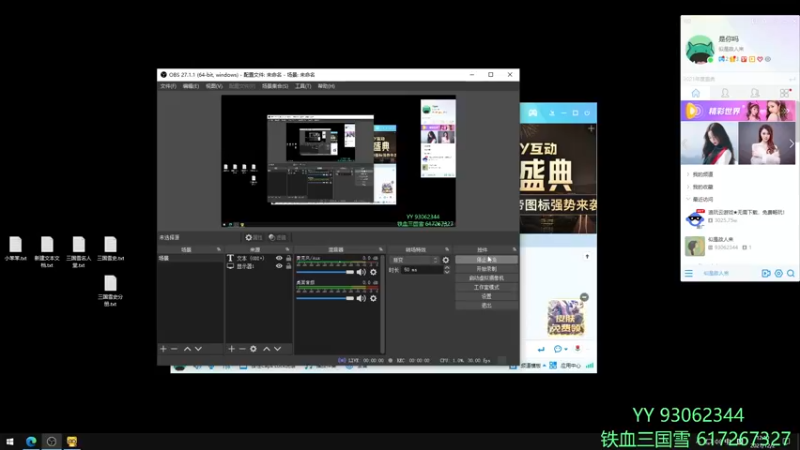
Task: Open the 帮助(H) menu in OBS
Action: pos(326,86)
